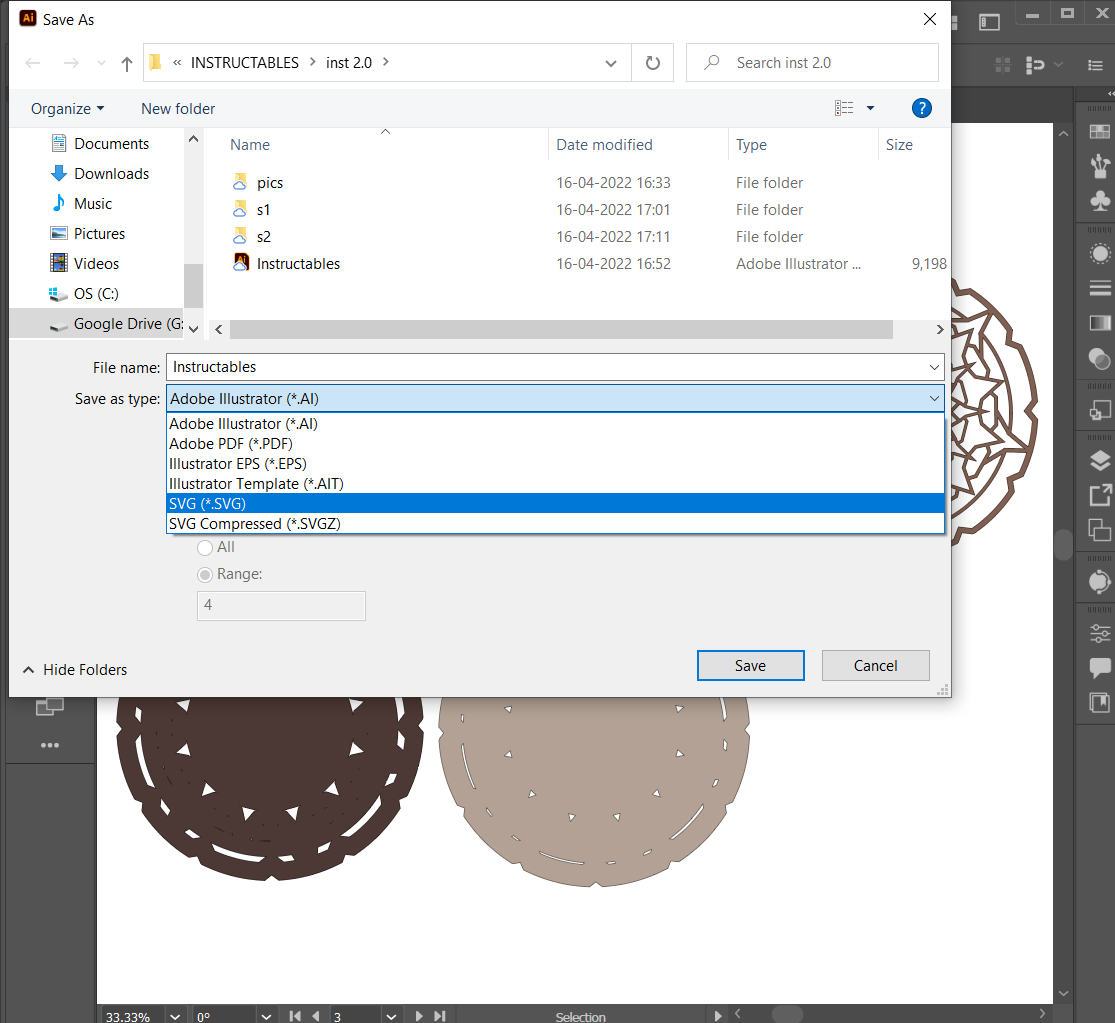
Task: Open the list menu icon at top right
Action: (x=1095, y=65)
